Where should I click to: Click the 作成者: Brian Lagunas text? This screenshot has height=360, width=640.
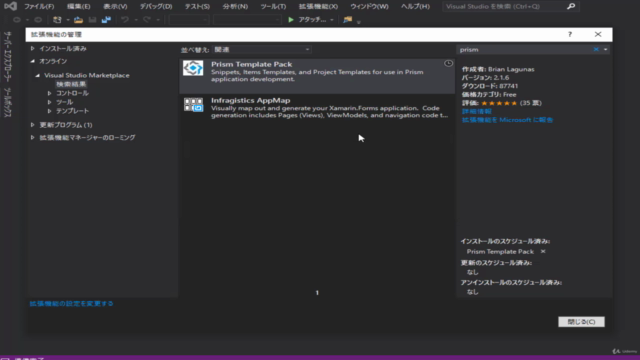(498, 69)
